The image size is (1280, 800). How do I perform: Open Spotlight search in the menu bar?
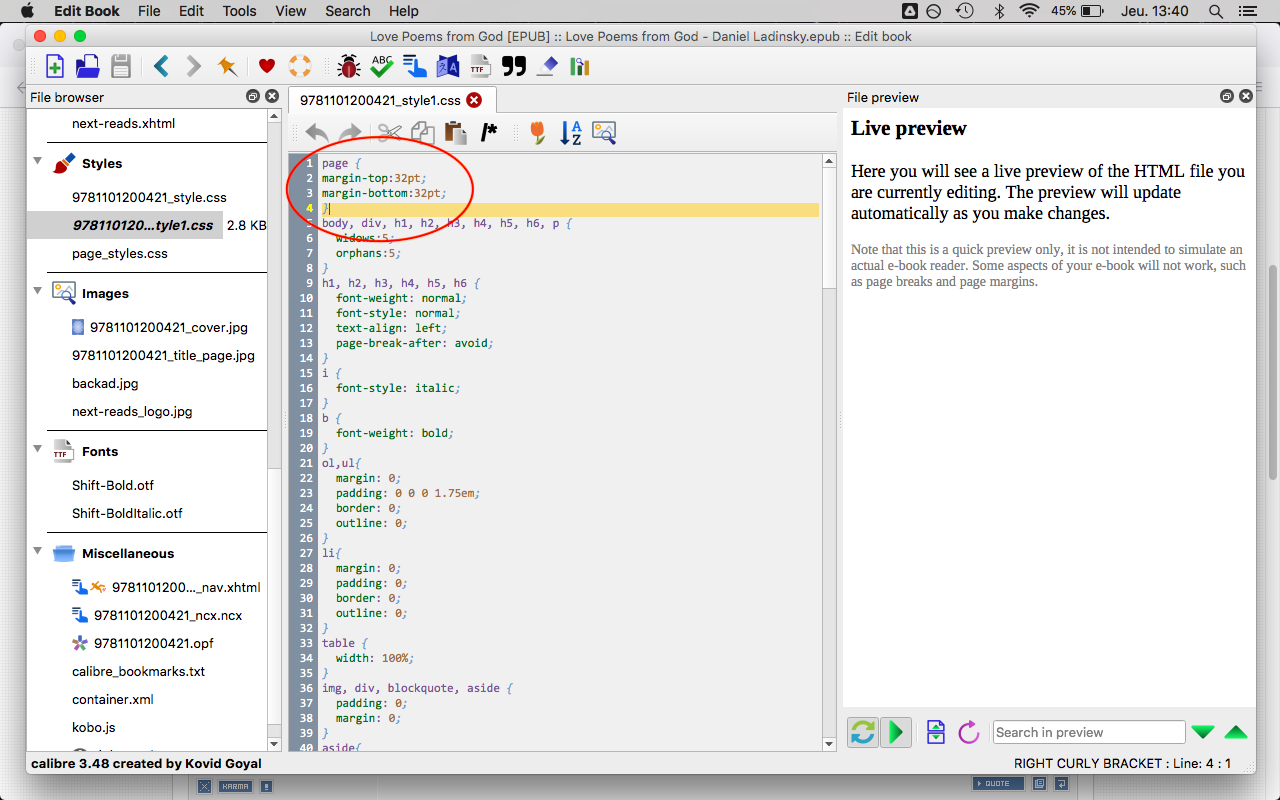[1216, 11]
